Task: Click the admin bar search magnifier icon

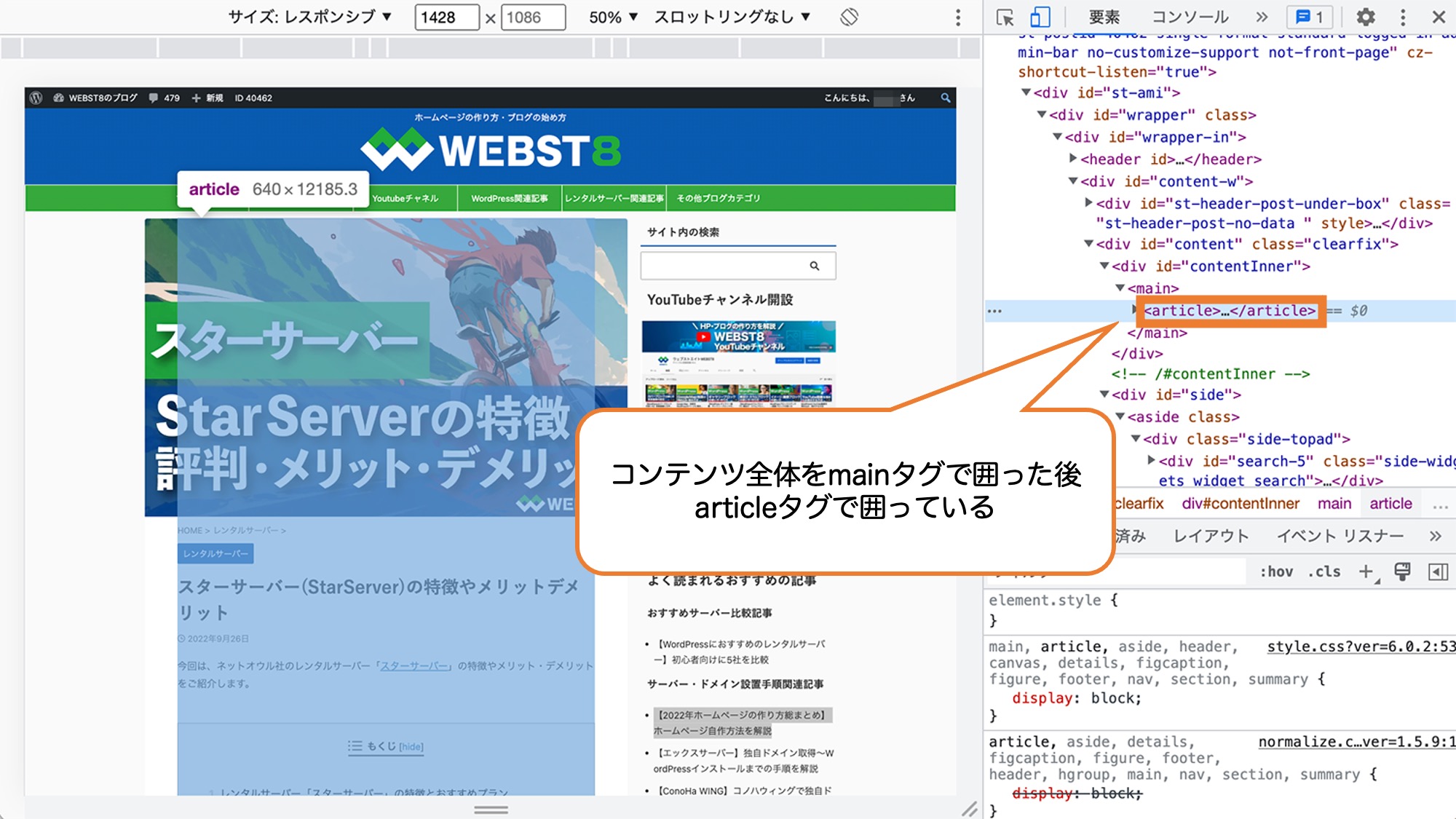Action: pyautogui.click(x=946, y=98)
